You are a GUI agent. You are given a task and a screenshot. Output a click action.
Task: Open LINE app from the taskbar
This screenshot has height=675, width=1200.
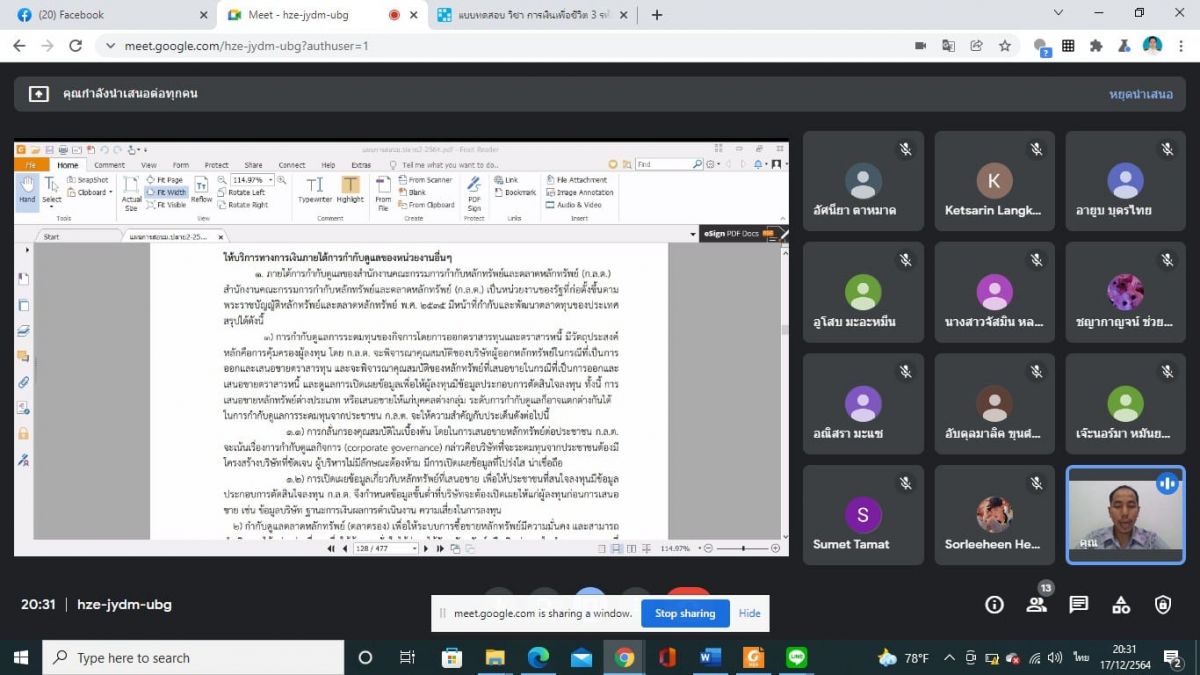coord(797,657)
